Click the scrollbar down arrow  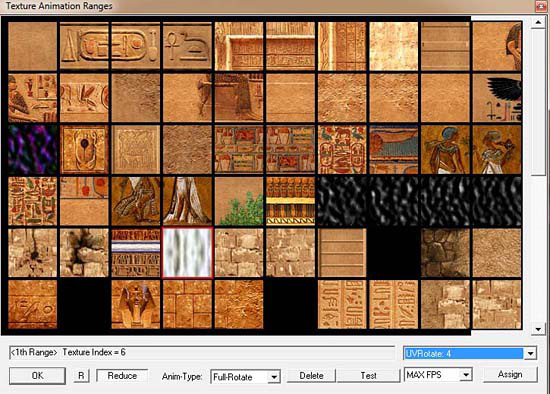click(538, 329)
